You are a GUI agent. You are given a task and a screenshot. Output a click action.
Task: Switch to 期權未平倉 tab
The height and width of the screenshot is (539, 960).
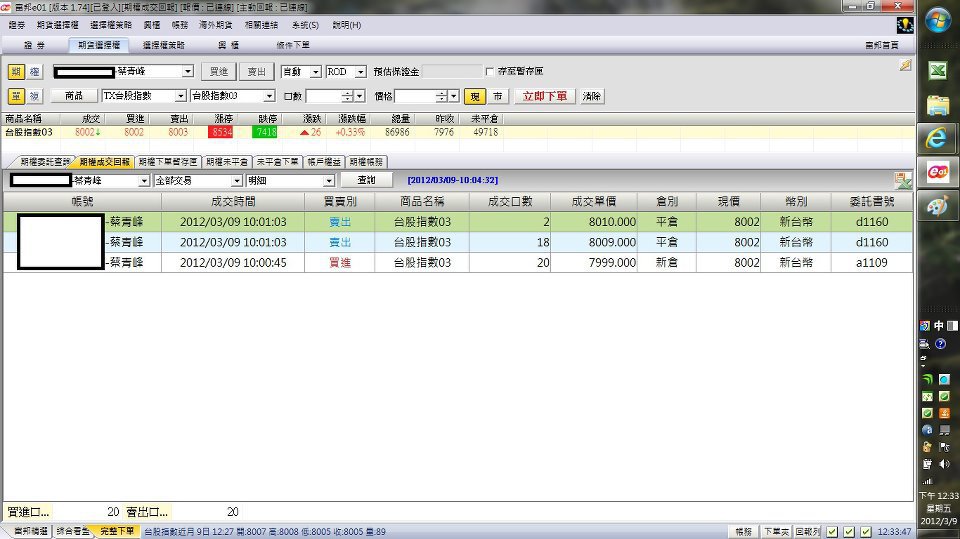[x=227, y=162]
